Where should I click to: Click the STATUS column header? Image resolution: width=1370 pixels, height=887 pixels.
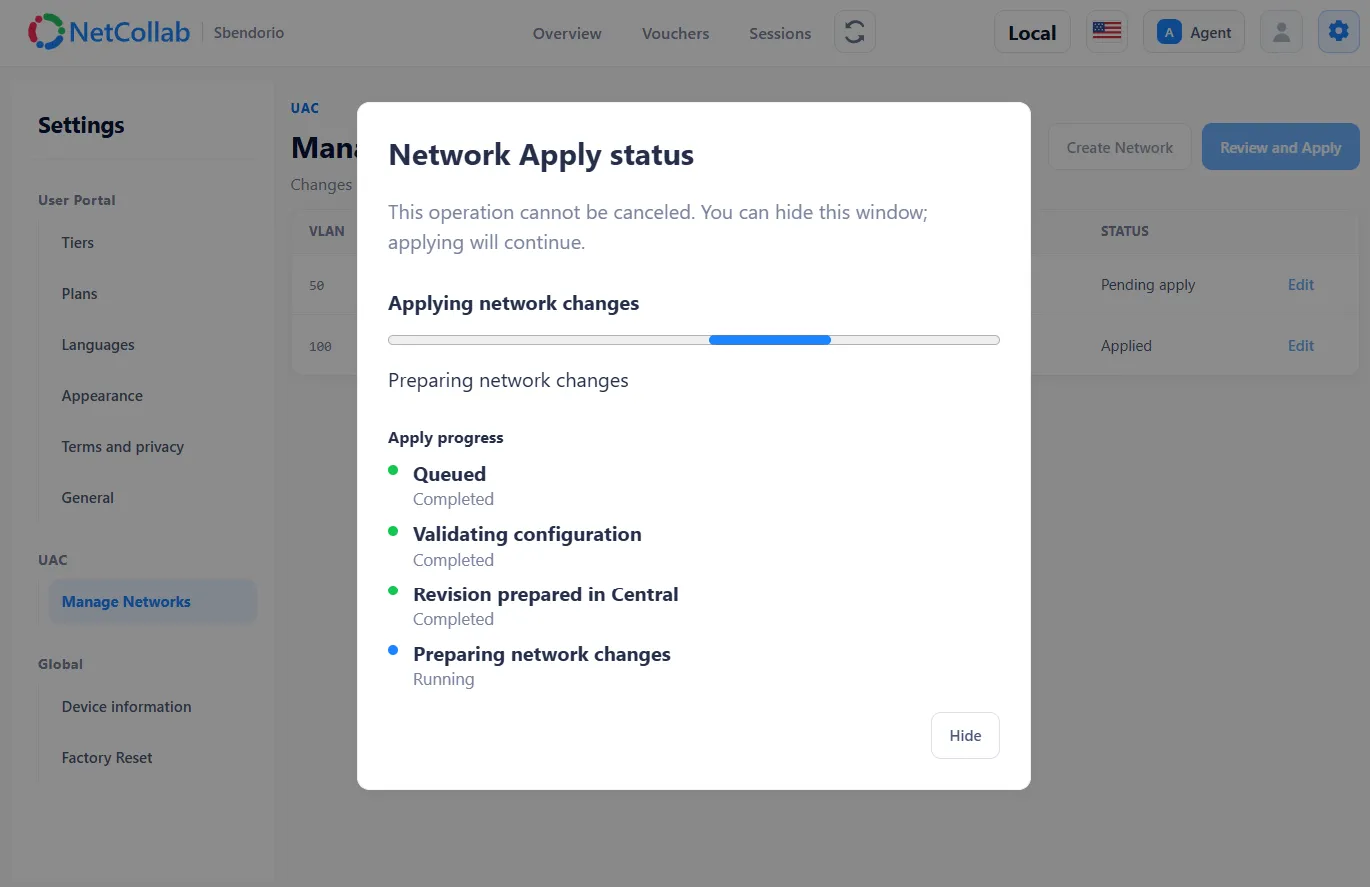[1125, 231]
